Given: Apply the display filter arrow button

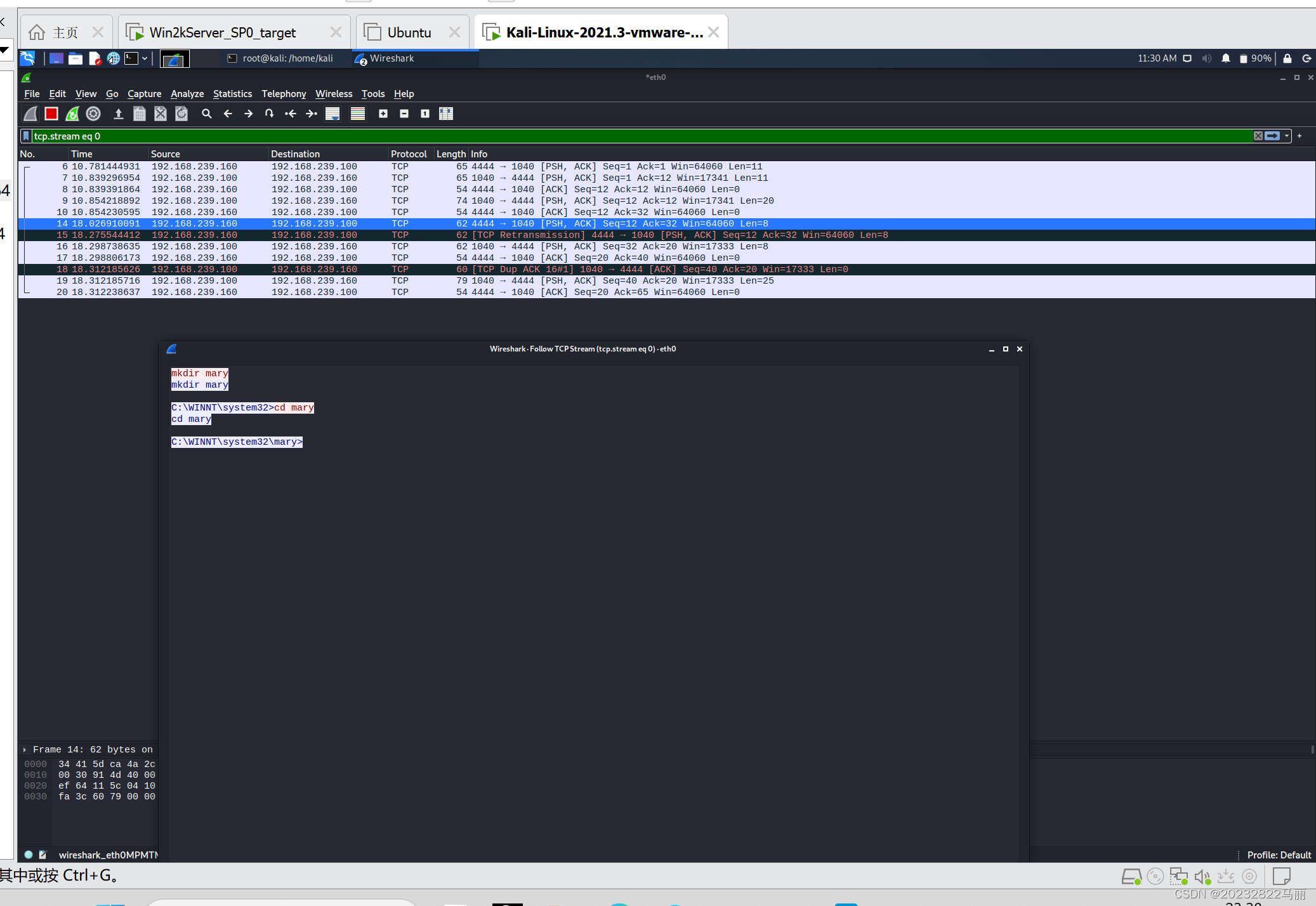Looking at the screenshot, I should (x=1272, y=136).
